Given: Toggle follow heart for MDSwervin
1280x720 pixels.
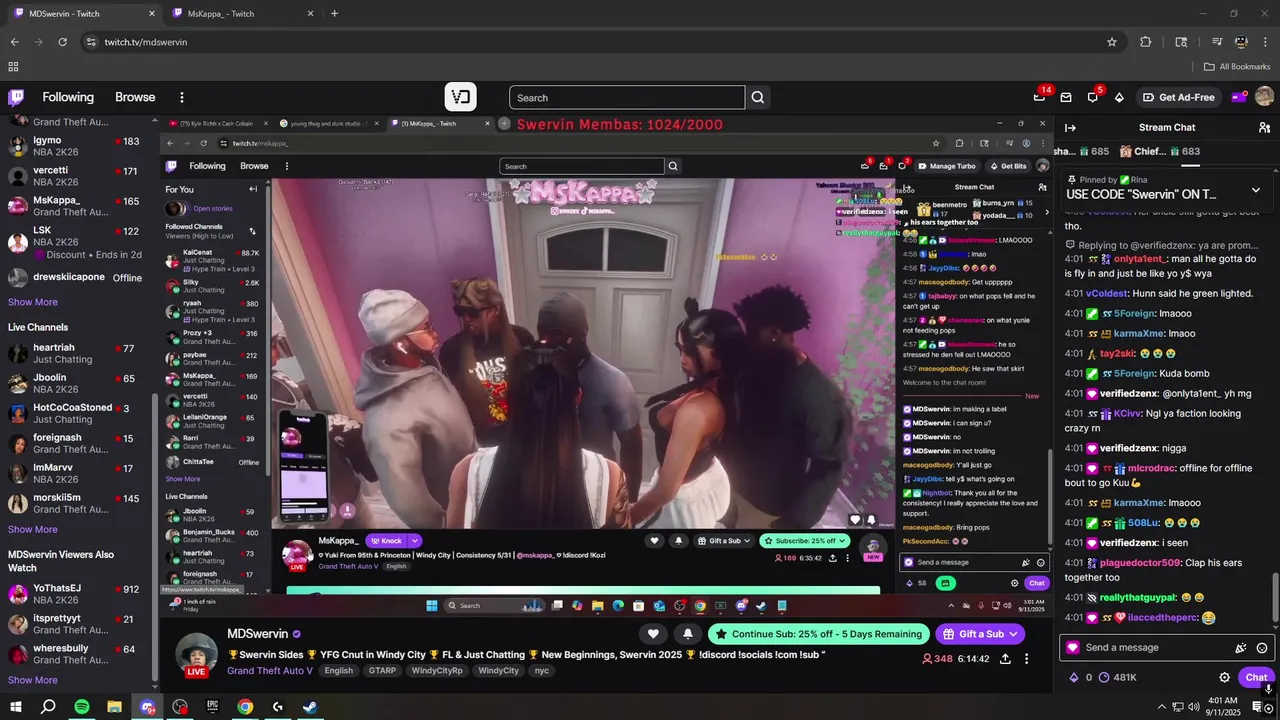Looking at the screenshot, I should [x=653, y=633].
